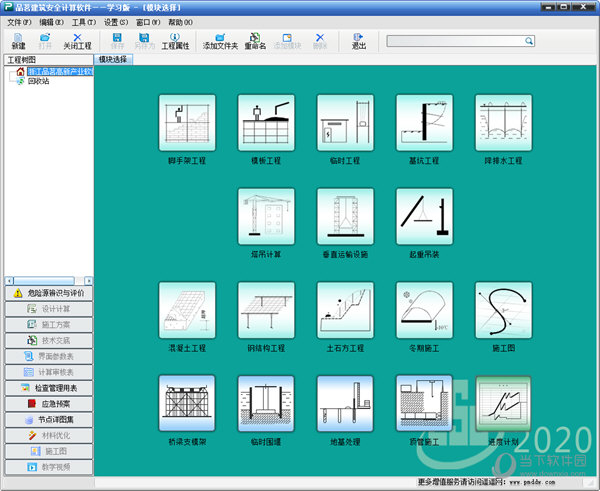Open the 基坑工程 foundation pit module
This screenshot has width=600, height=491.
(424, 123)
